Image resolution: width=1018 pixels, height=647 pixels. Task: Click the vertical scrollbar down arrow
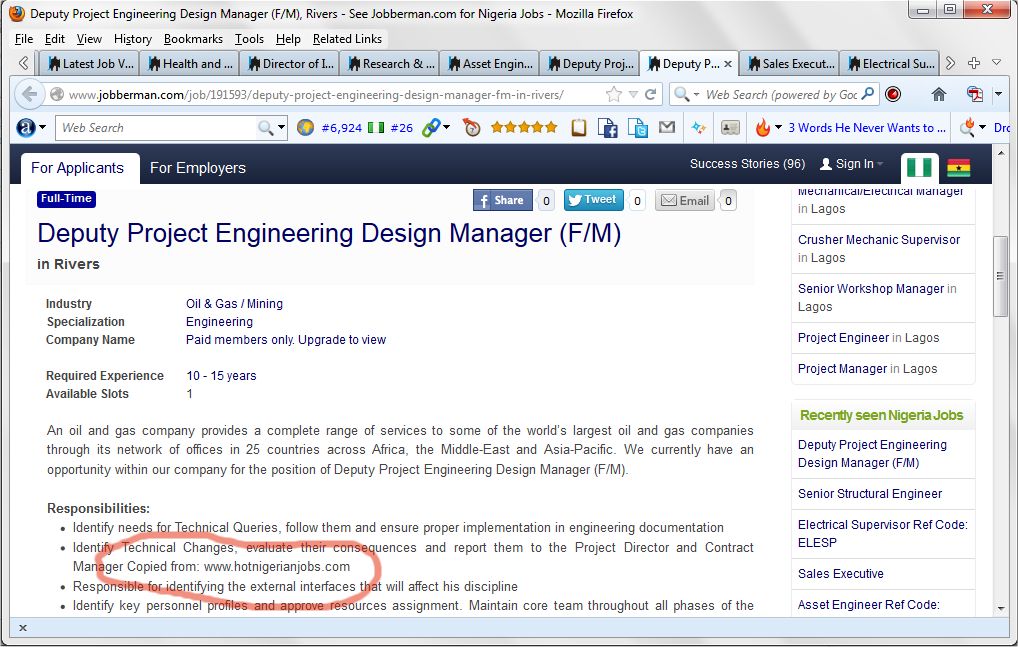1000,609
